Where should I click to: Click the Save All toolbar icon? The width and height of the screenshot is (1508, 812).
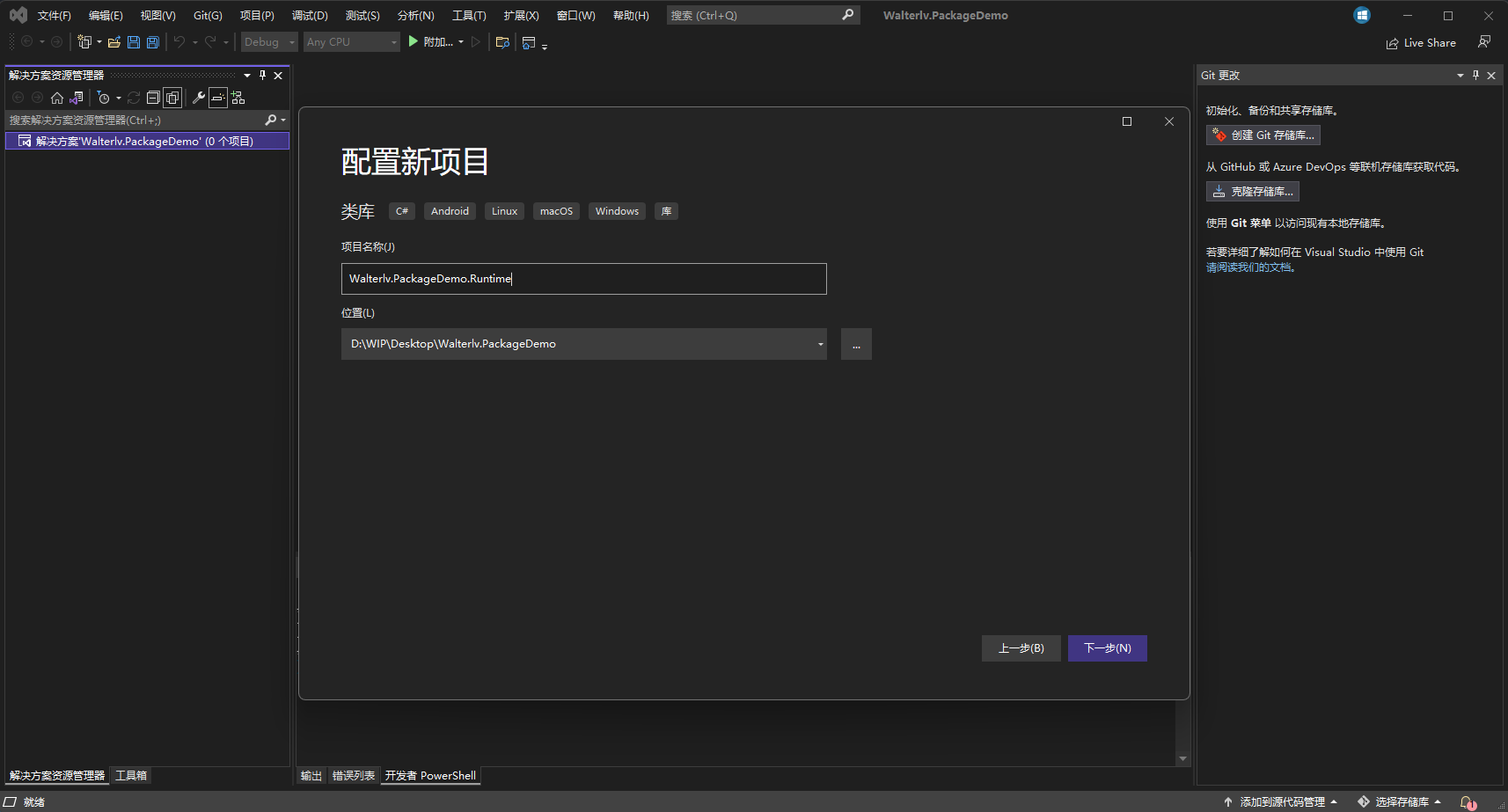[152, 41]
